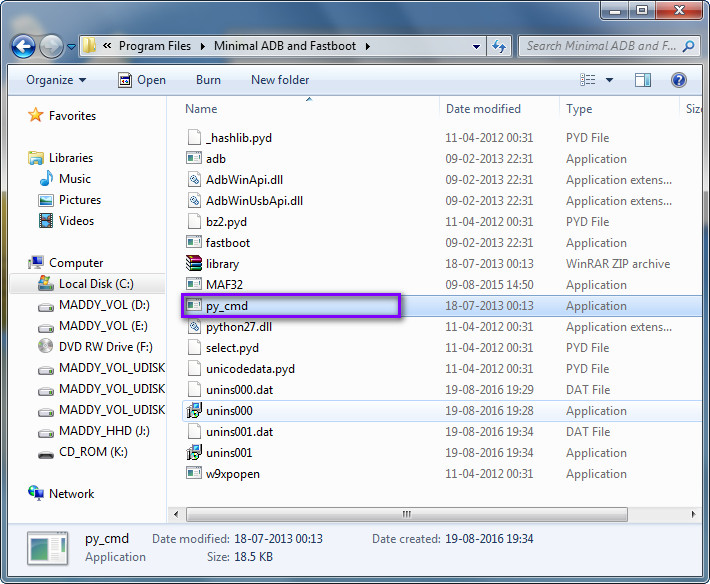Expand the hidden path chevron «
The image size is (710, 584).
point(107,46)
